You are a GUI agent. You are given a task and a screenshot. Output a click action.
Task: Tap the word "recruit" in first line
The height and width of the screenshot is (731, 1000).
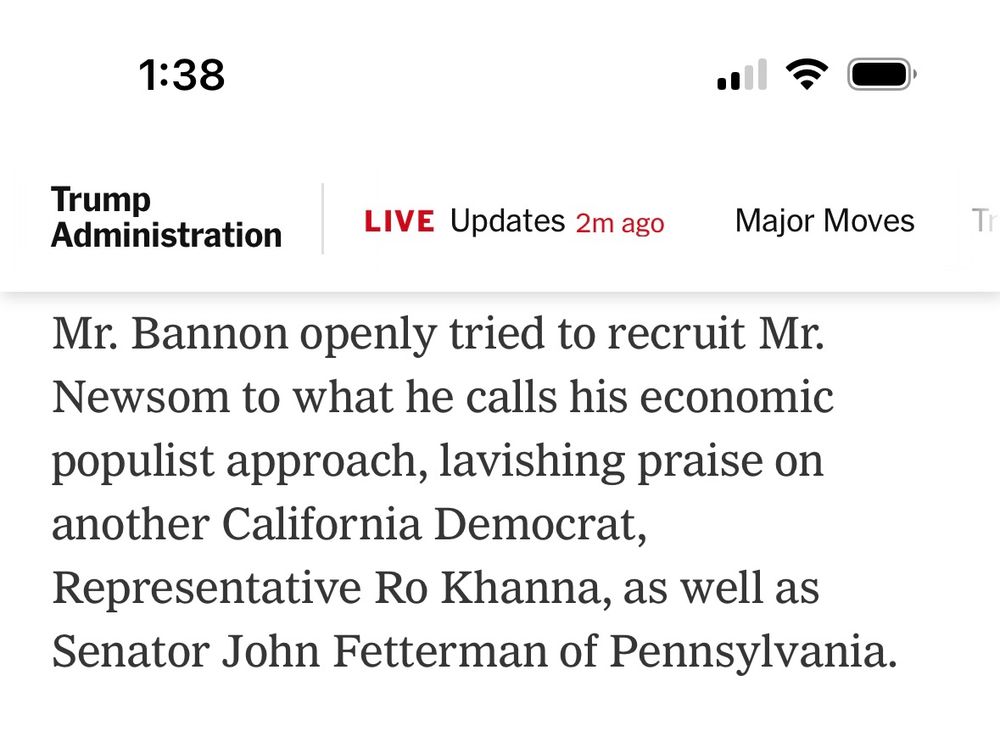tap(672, 336)
